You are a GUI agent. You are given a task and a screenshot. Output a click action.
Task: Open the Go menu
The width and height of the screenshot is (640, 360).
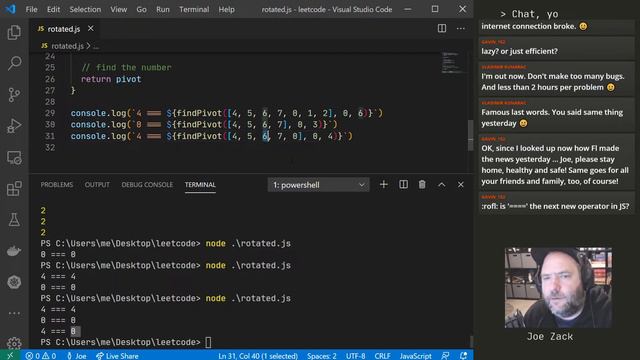141,9
